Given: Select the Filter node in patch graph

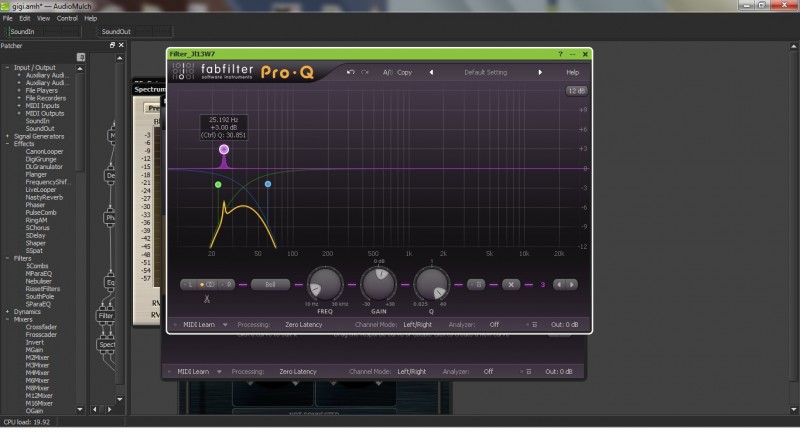Looking at the screenshot, I should tap(106, 316).
